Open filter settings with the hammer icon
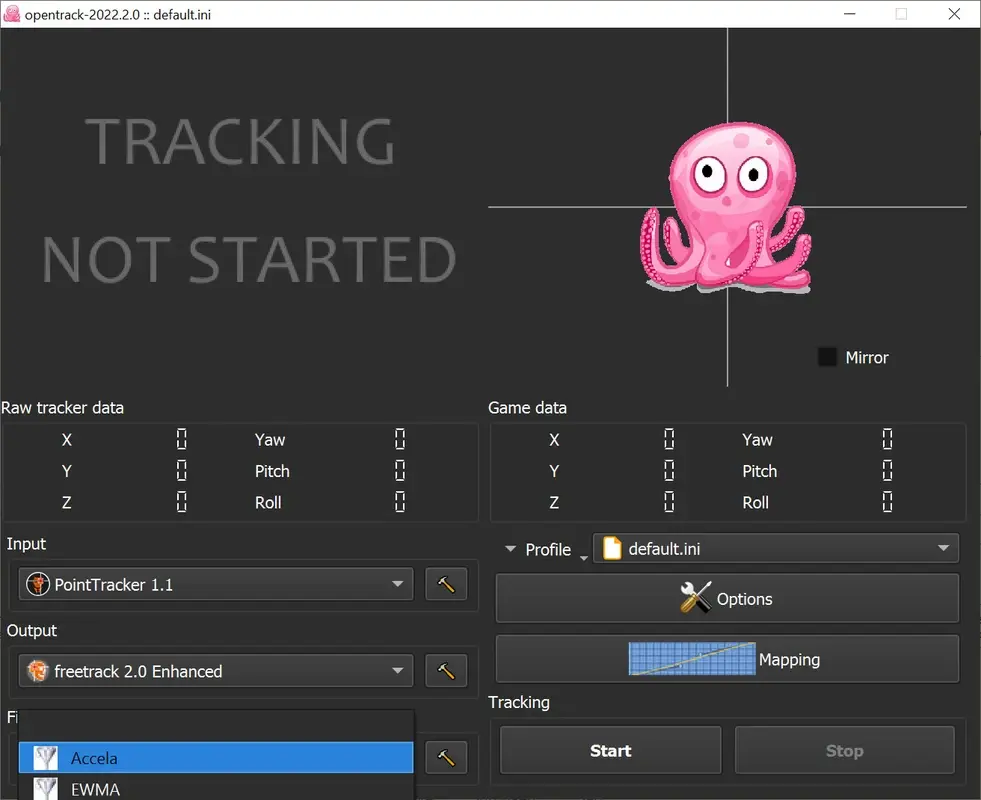Viewport: 981px width, 800px height. click(446, 757)
